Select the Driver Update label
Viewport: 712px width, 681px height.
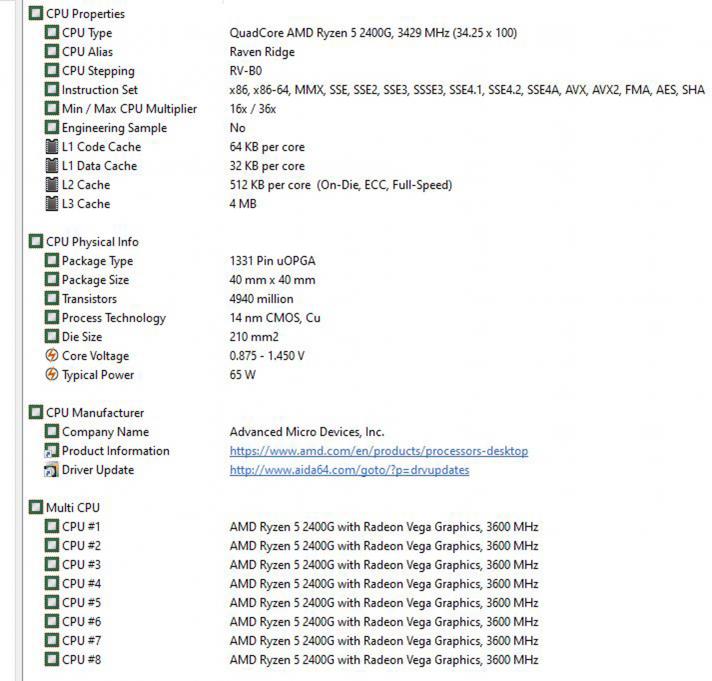pos(98,470)
